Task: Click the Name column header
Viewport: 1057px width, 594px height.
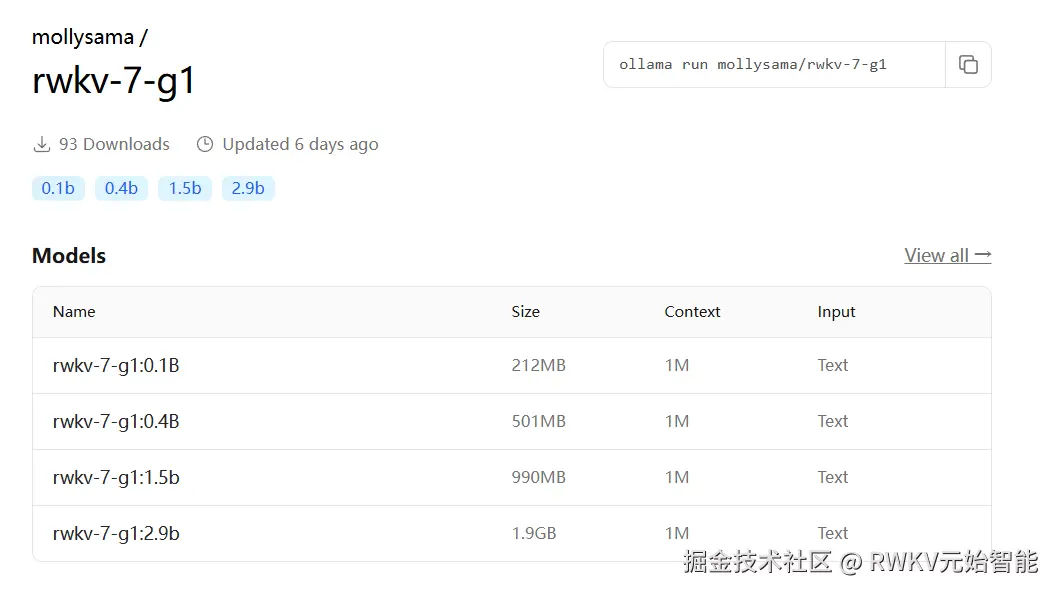Action: (74, 311)
